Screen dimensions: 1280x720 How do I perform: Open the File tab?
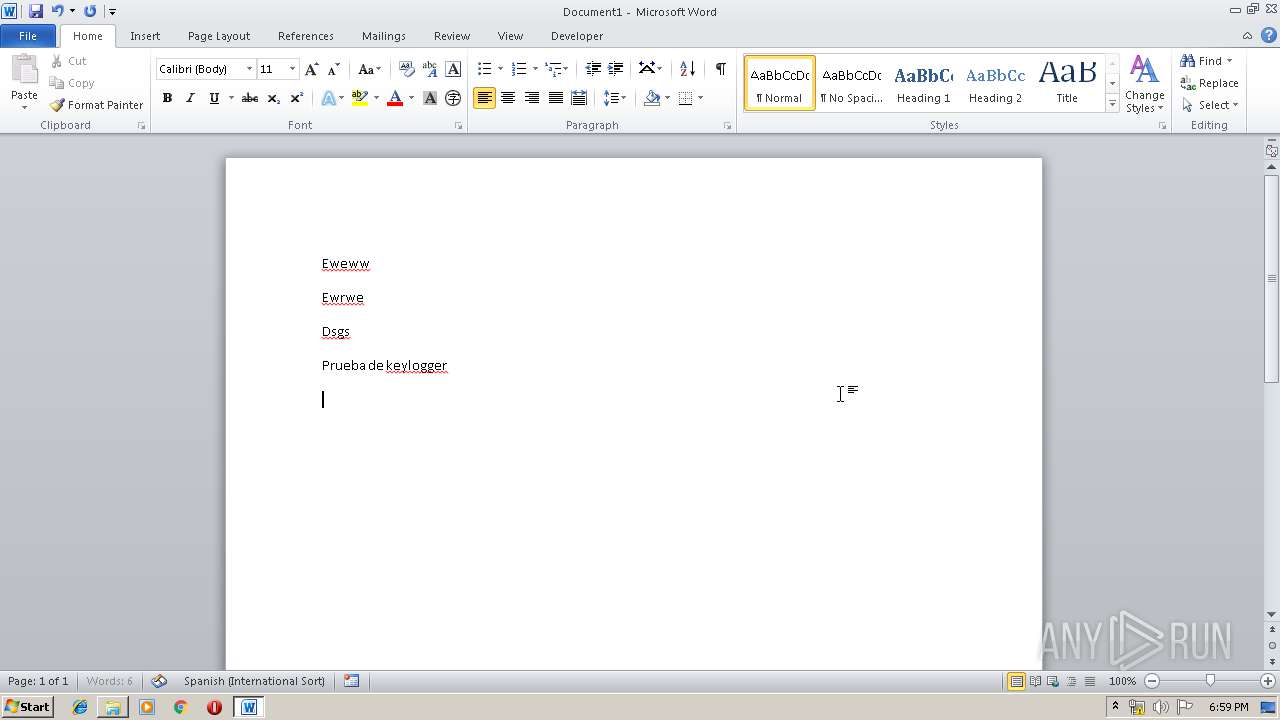tap(28, 36)
